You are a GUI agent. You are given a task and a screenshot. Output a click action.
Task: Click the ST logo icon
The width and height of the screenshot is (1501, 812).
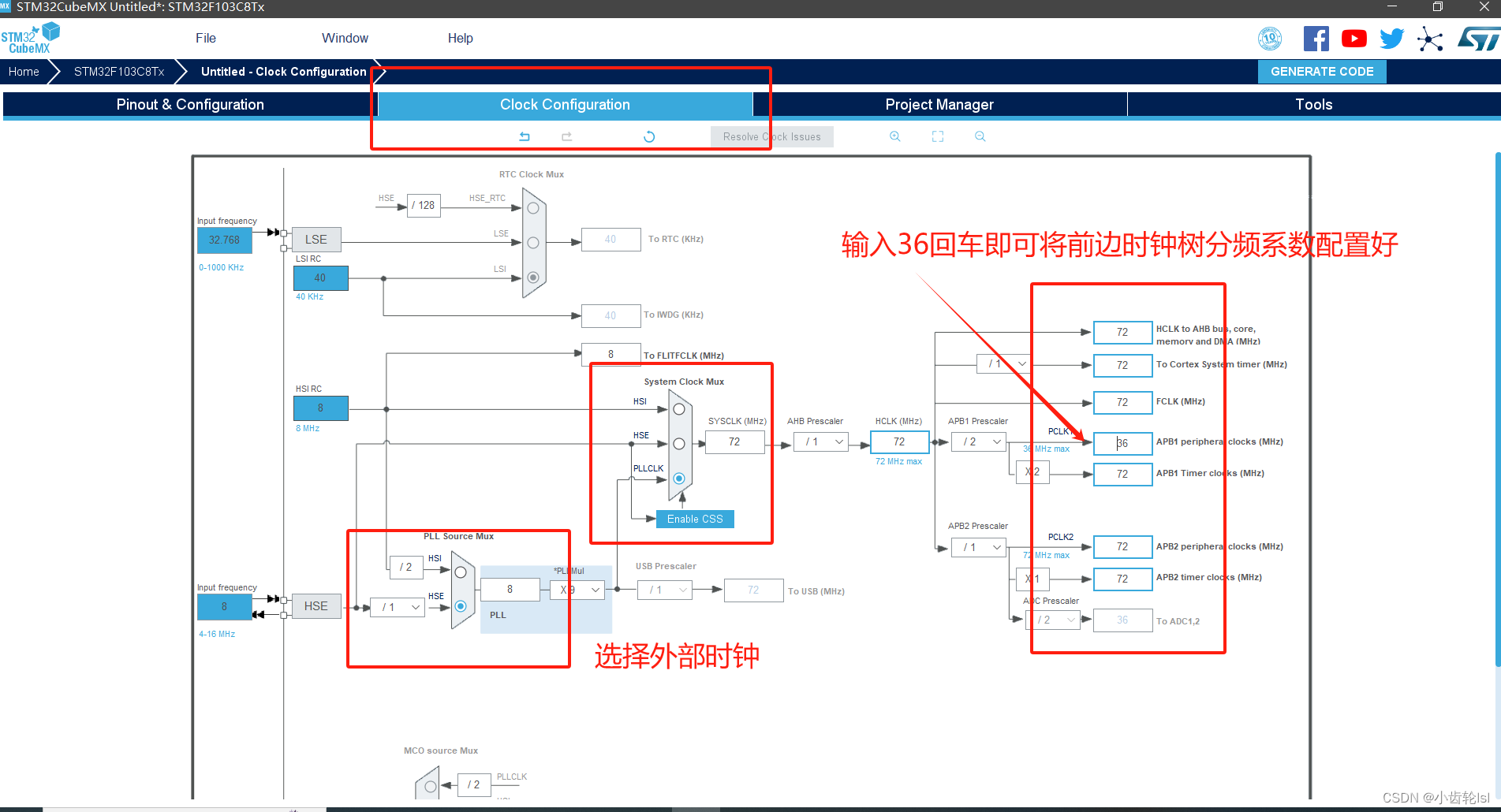(1478, 39)
